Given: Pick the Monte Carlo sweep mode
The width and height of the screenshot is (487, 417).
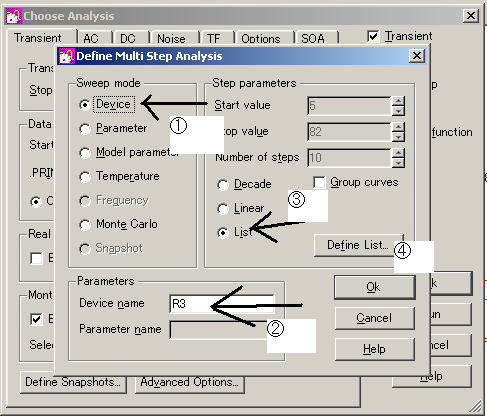Looking at the screenshot, I should point(85,225).
